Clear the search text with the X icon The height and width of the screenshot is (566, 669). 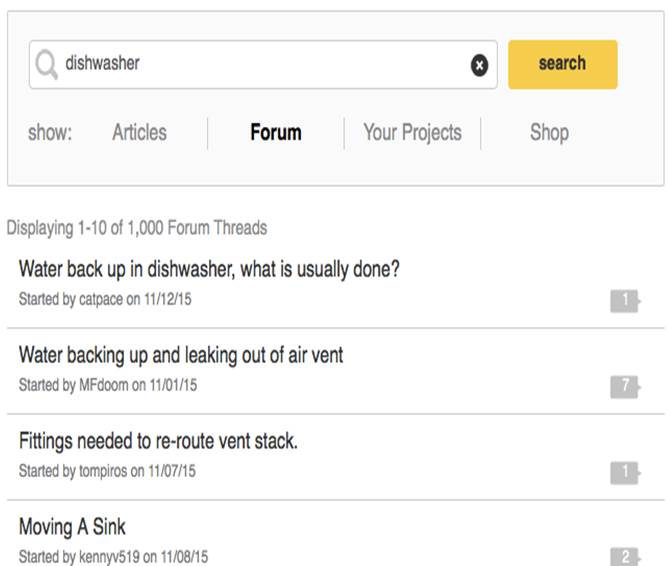[x=479, y=65]
